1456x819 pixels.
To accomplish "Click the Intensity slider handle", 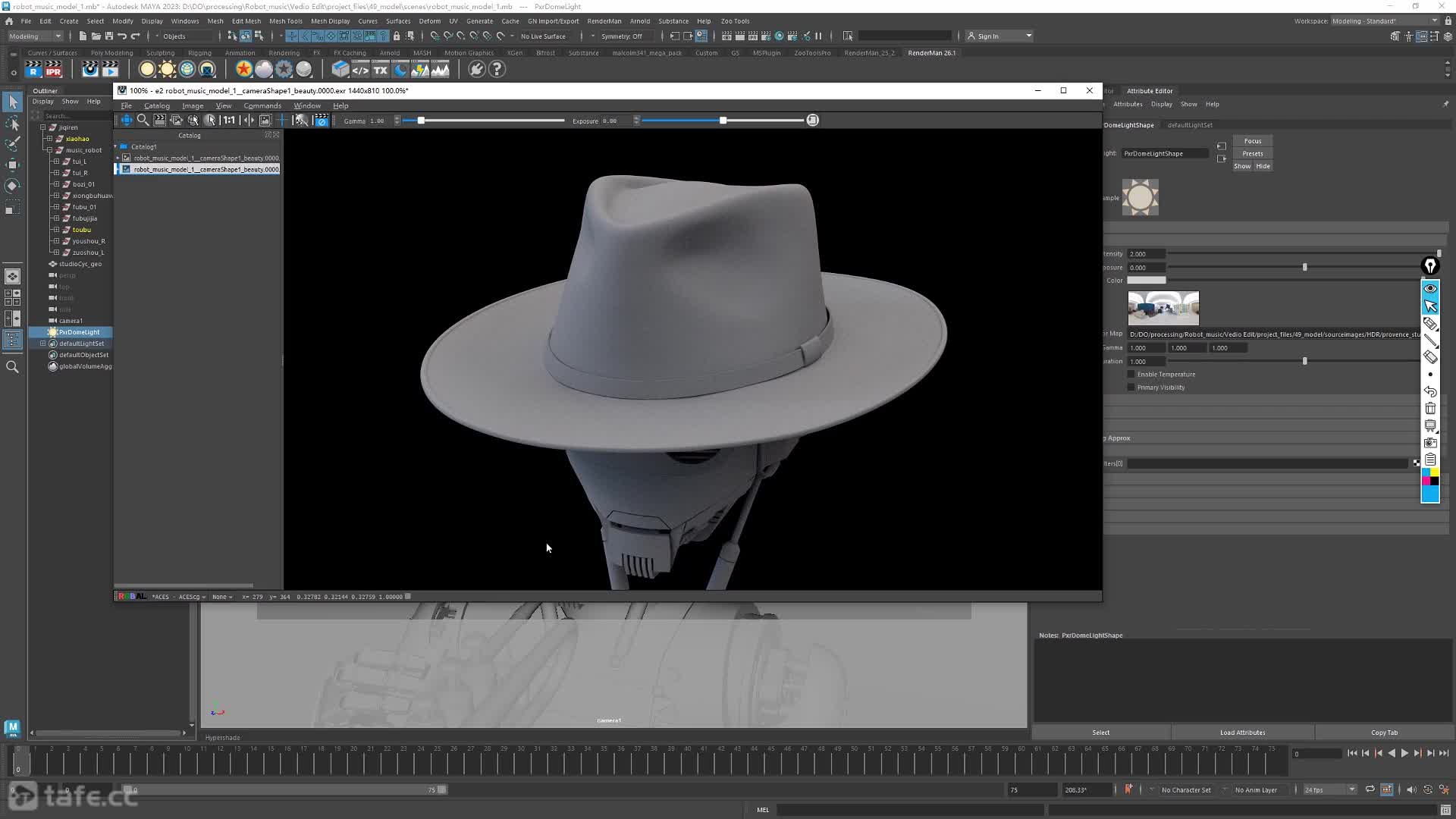I will 1439,254.
